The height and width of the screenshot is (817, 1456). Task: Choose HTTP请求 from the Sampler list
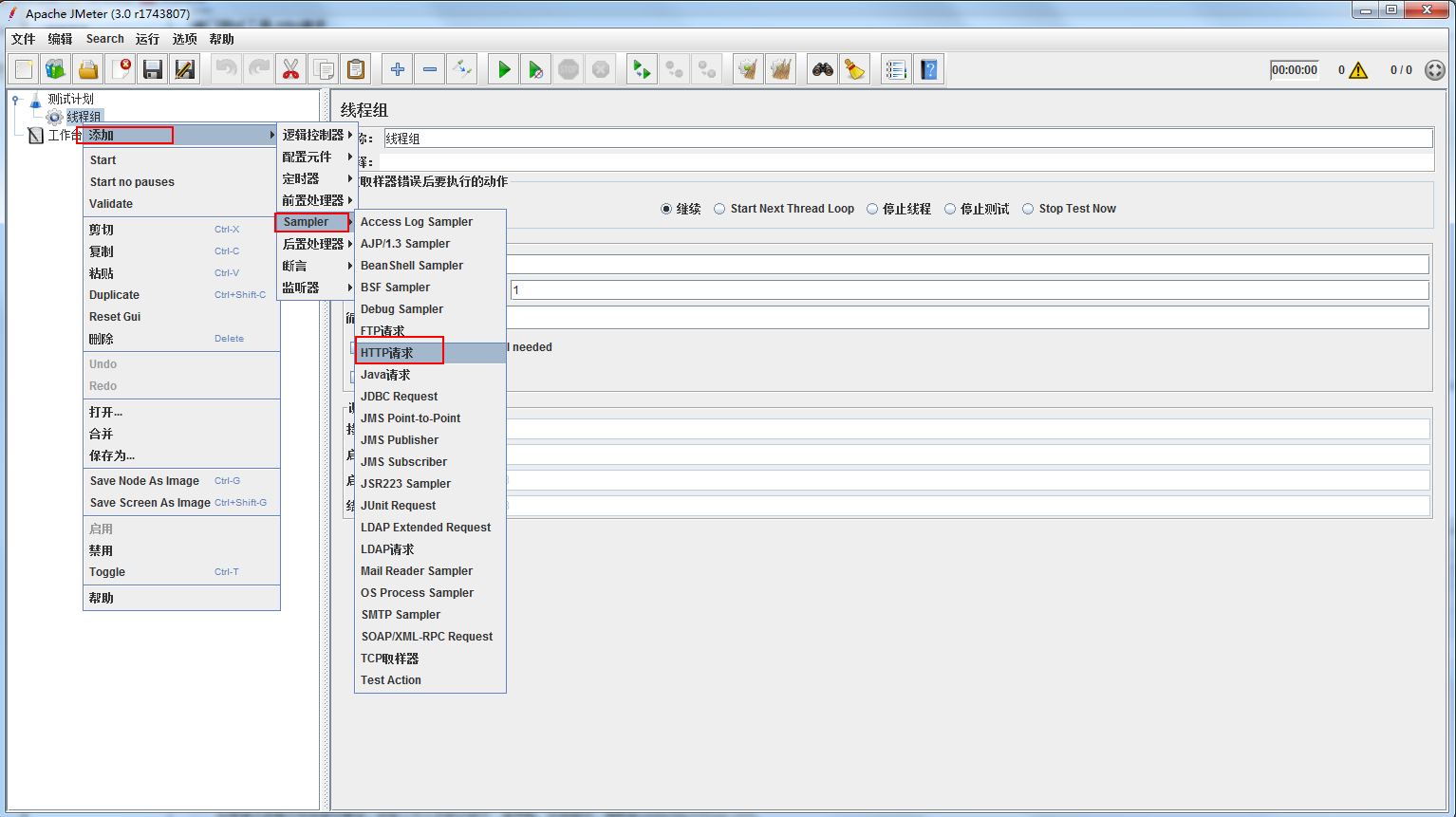[x=430, y=353]
